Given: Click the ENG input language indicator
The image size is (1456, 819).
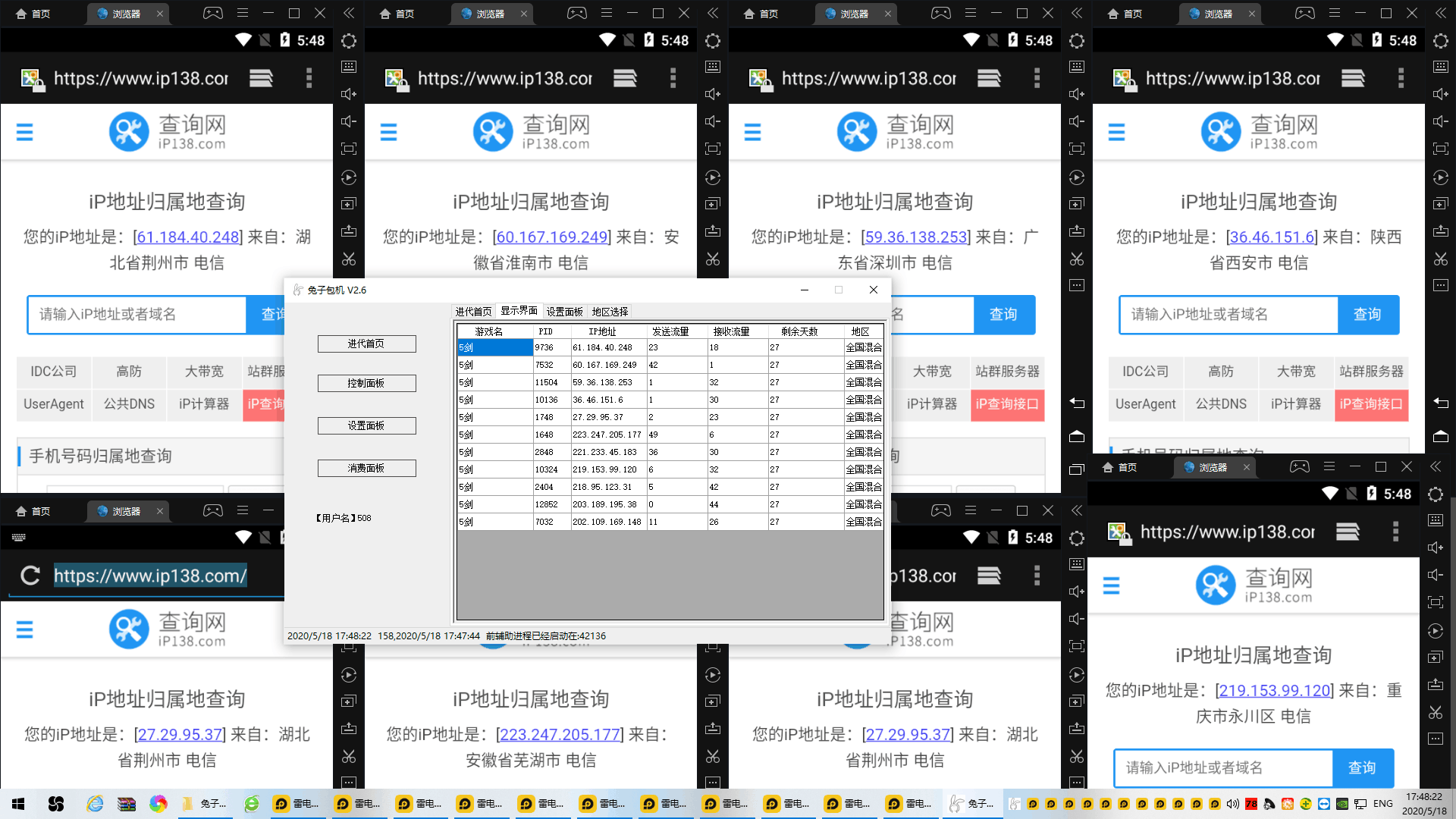Looking at the screenshot, I should coord(1383,804).
